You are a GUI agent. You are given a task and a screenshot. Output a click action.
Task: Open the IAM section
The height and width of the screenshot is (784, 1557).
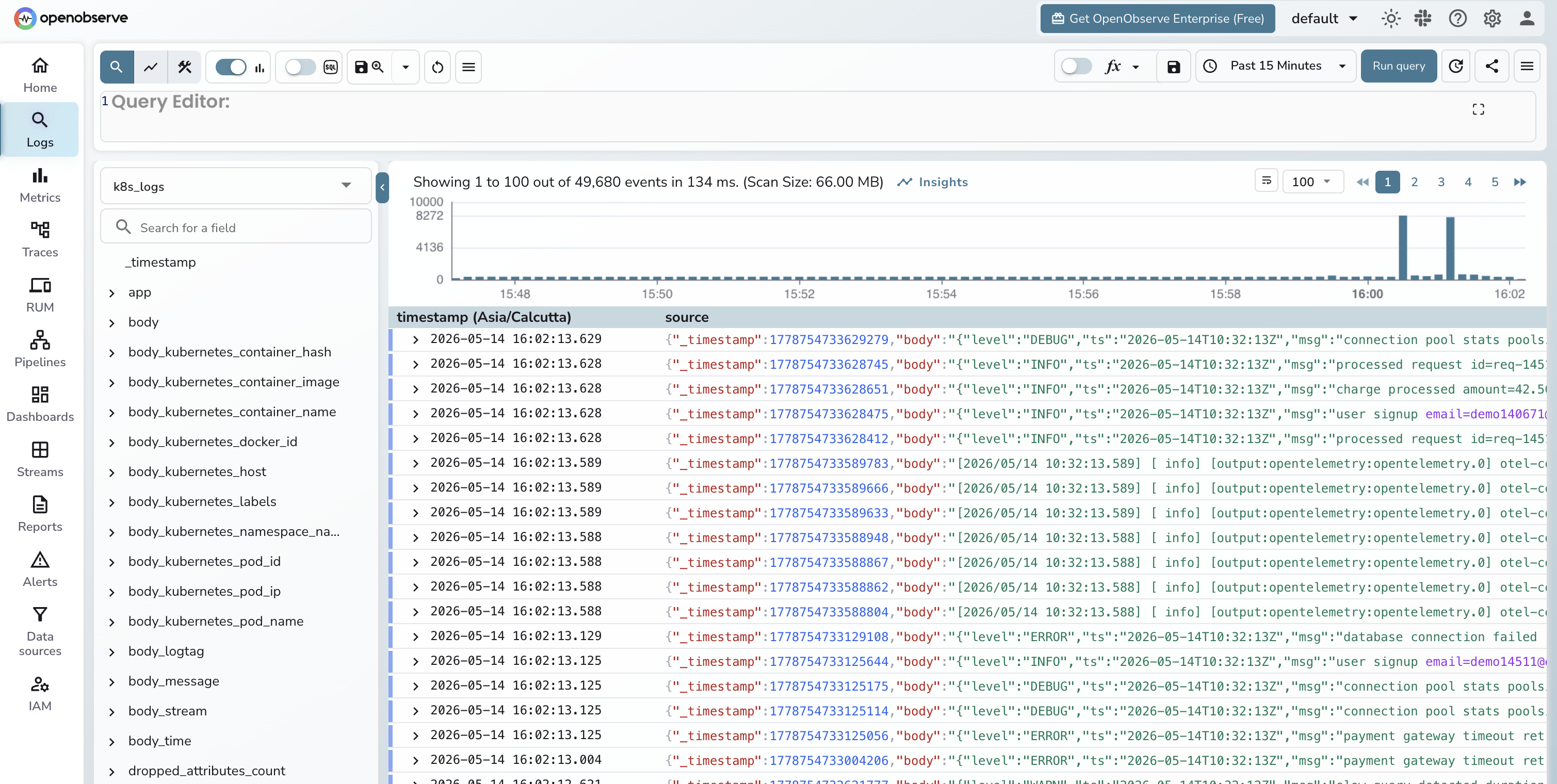point(40,694)
